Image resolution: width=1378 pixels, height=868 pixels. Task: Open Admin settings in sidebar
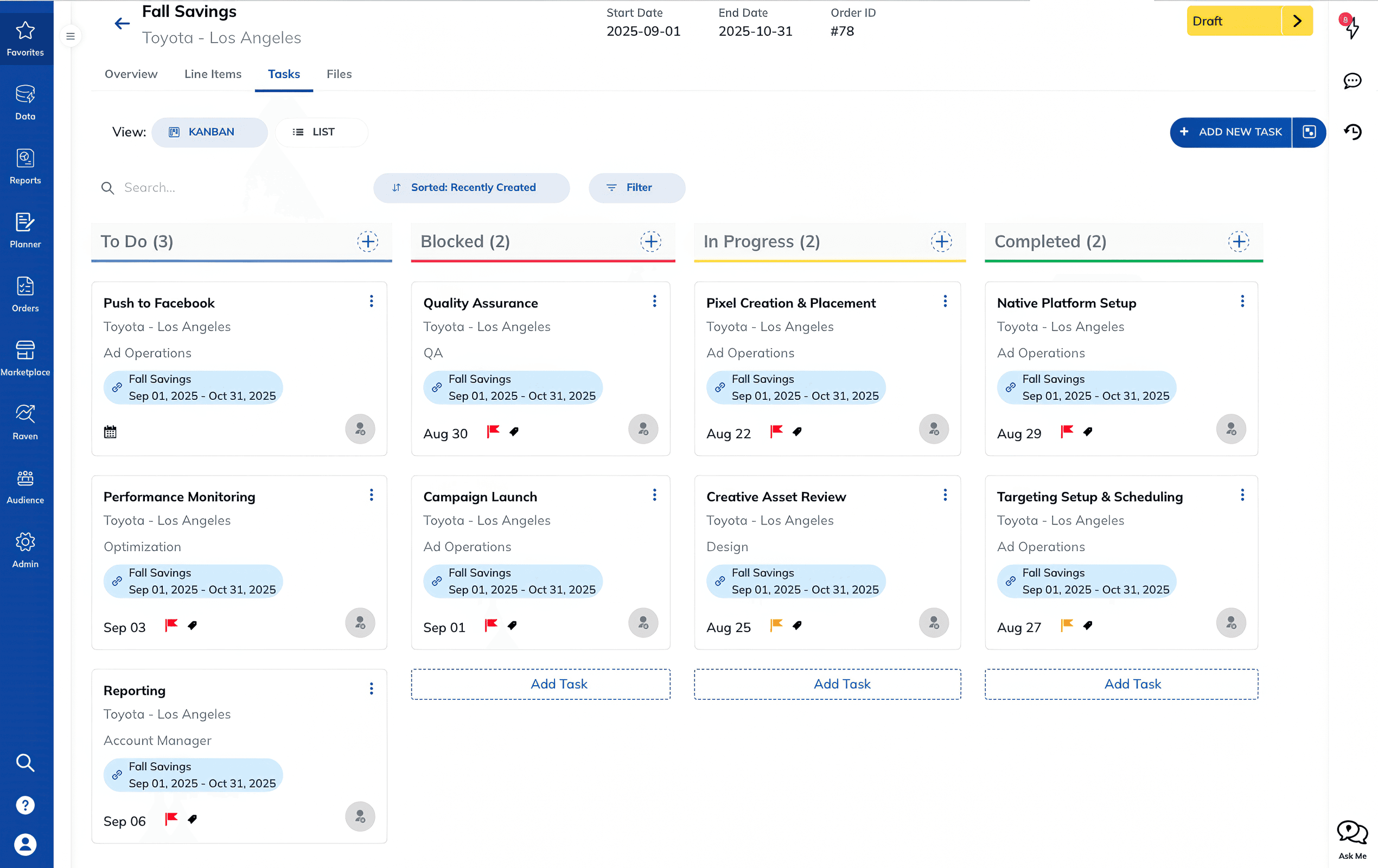pos(25,551)
